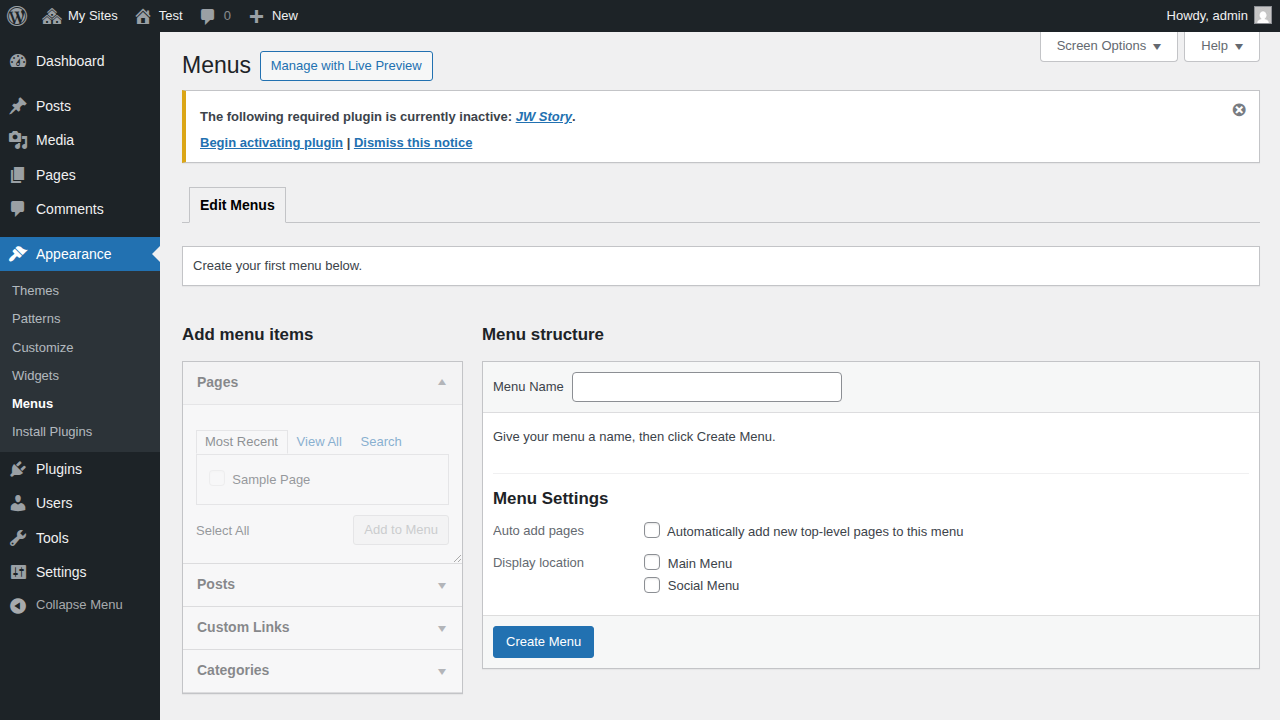The height and width of the screenshot is (720, 1280).
Task: Click the Media icon in sidebar
Action: [x=18, y=140]
